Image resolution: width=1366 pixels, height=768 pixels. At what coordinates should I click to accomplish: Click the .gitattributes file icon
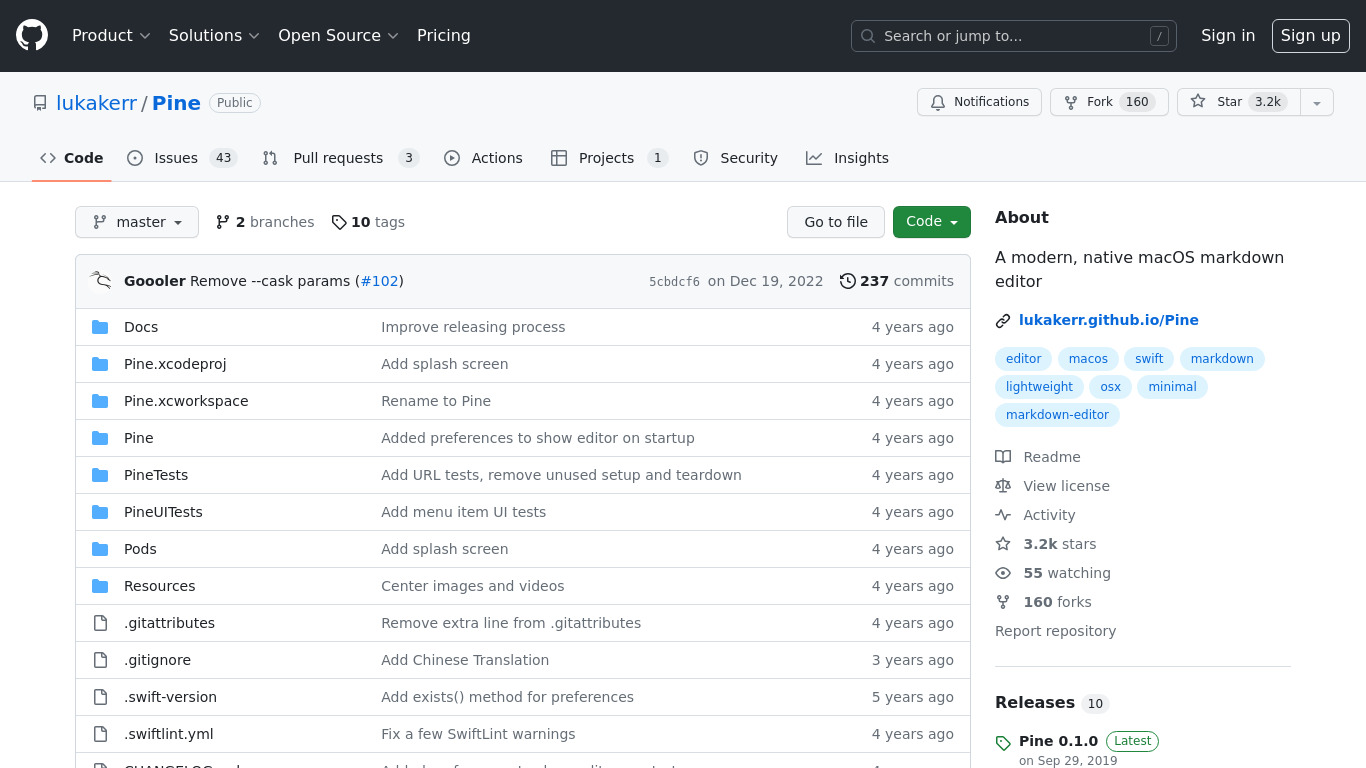point(100,623)
